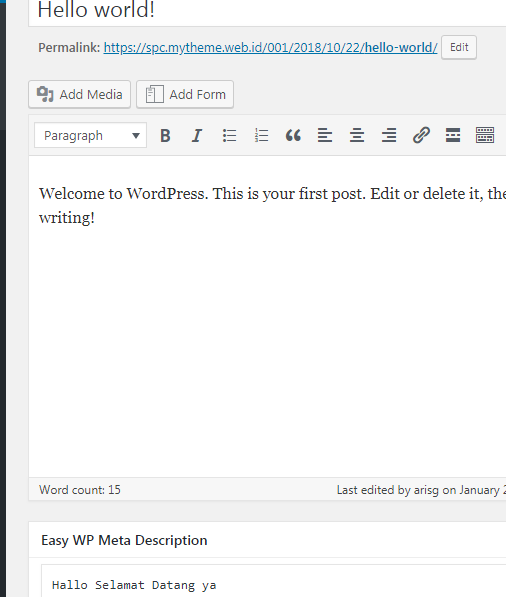Click the Permalink: label

69,48
